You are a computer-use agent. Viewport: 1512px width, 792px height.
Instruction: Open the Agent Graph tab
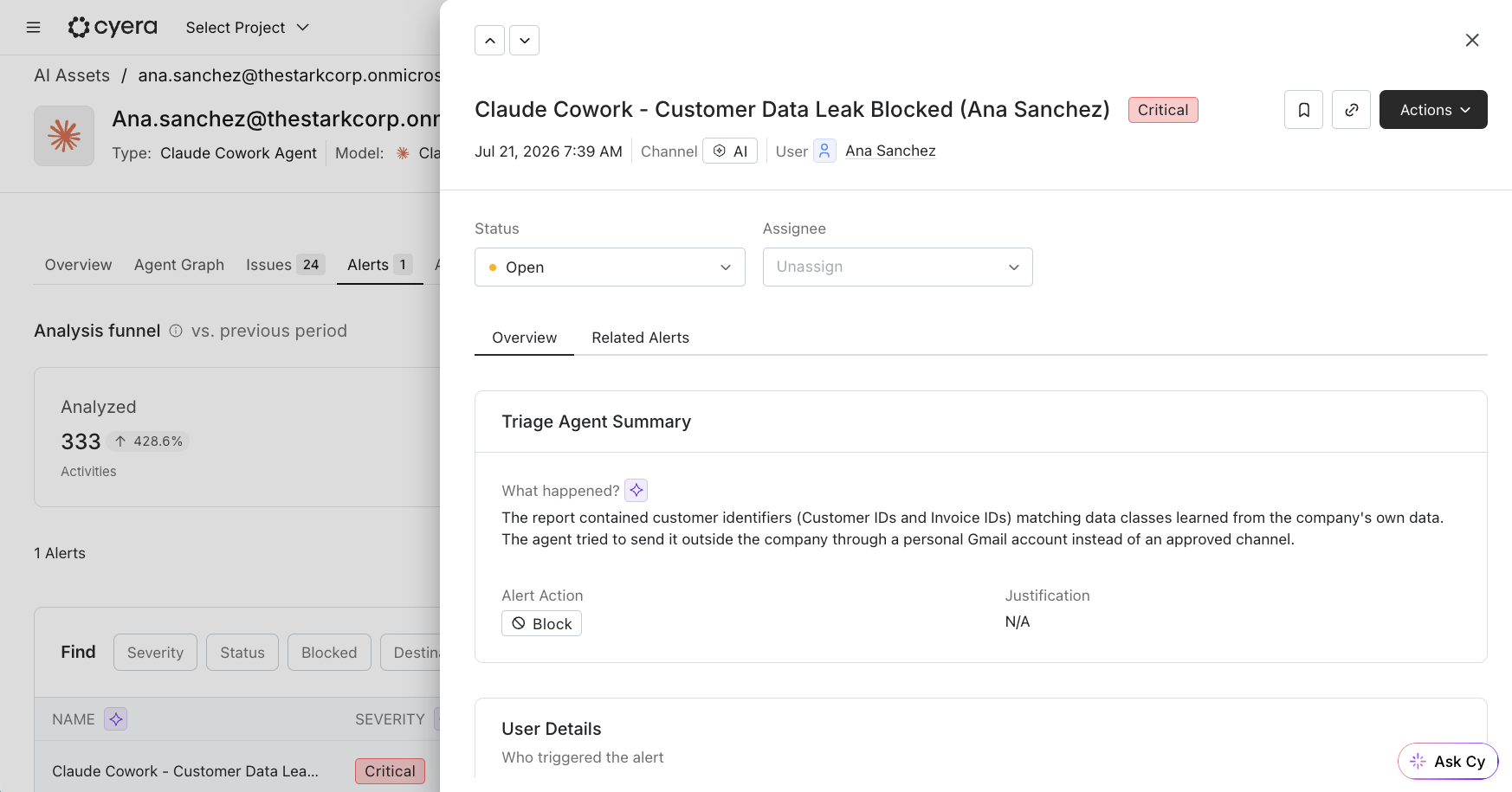pos(179,265)
